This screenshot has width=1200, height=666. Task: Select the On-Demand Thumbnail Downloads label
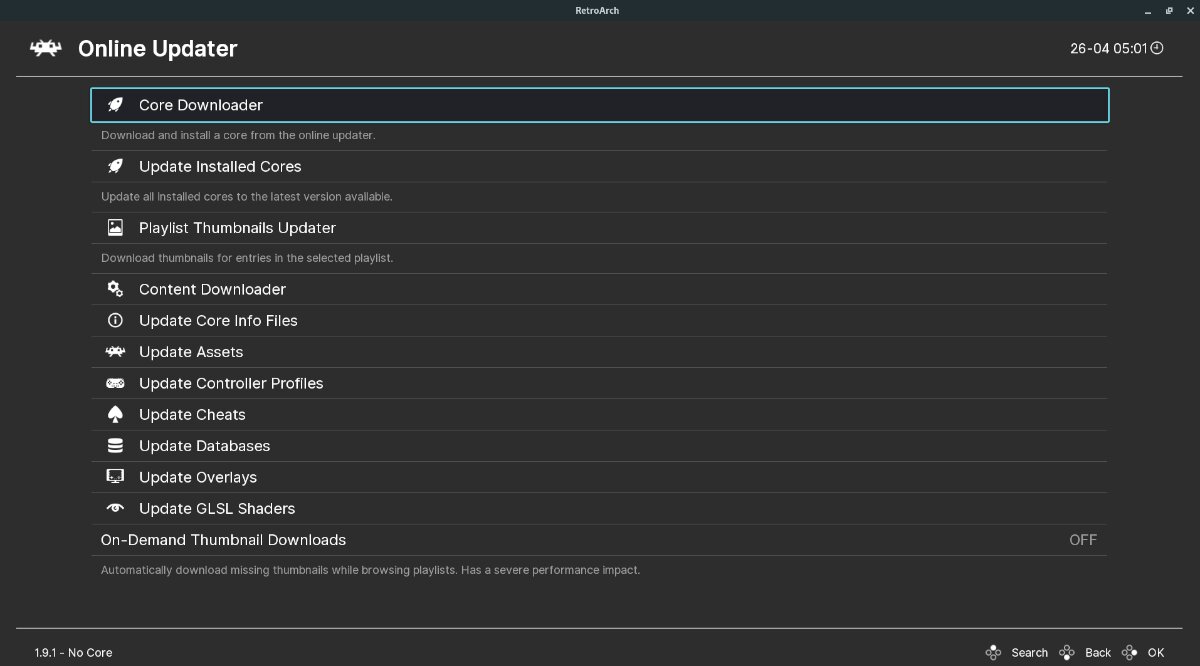[x=223, y=540]
